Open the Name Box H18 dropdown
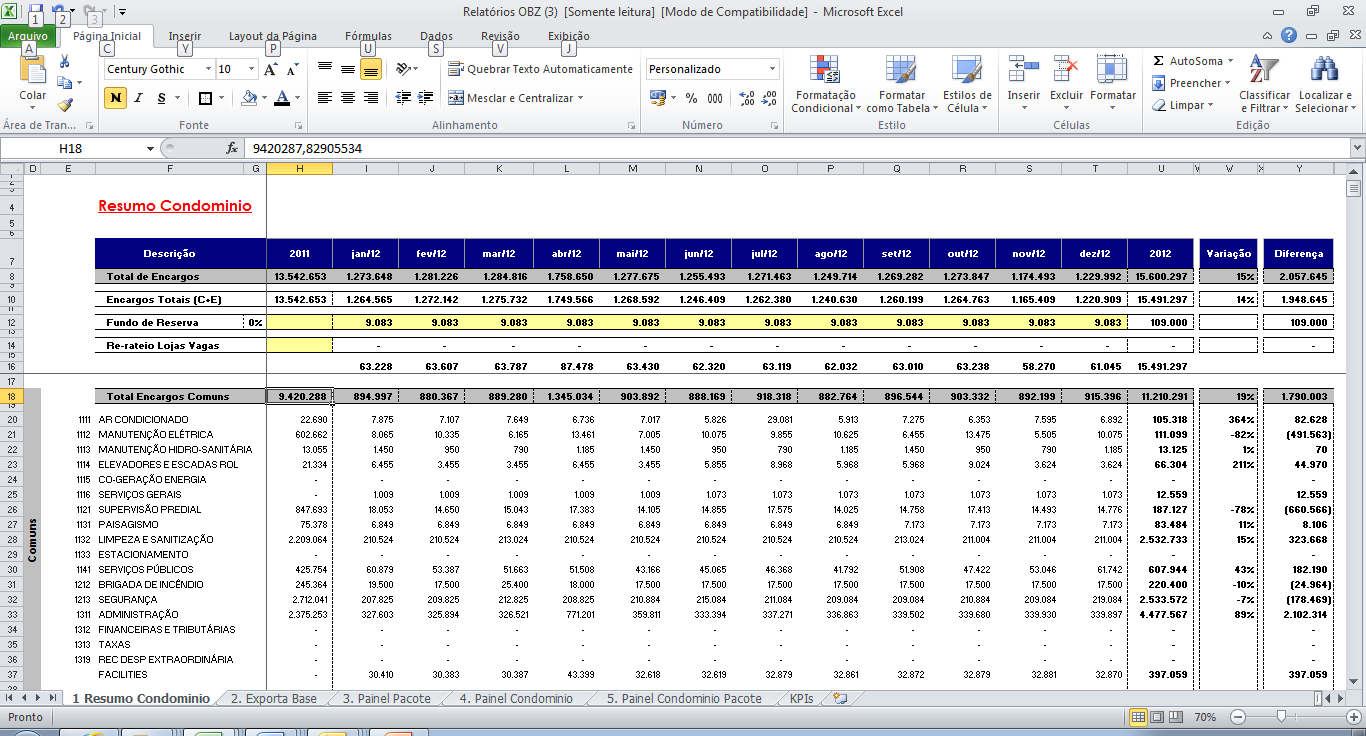 [152, 148]
